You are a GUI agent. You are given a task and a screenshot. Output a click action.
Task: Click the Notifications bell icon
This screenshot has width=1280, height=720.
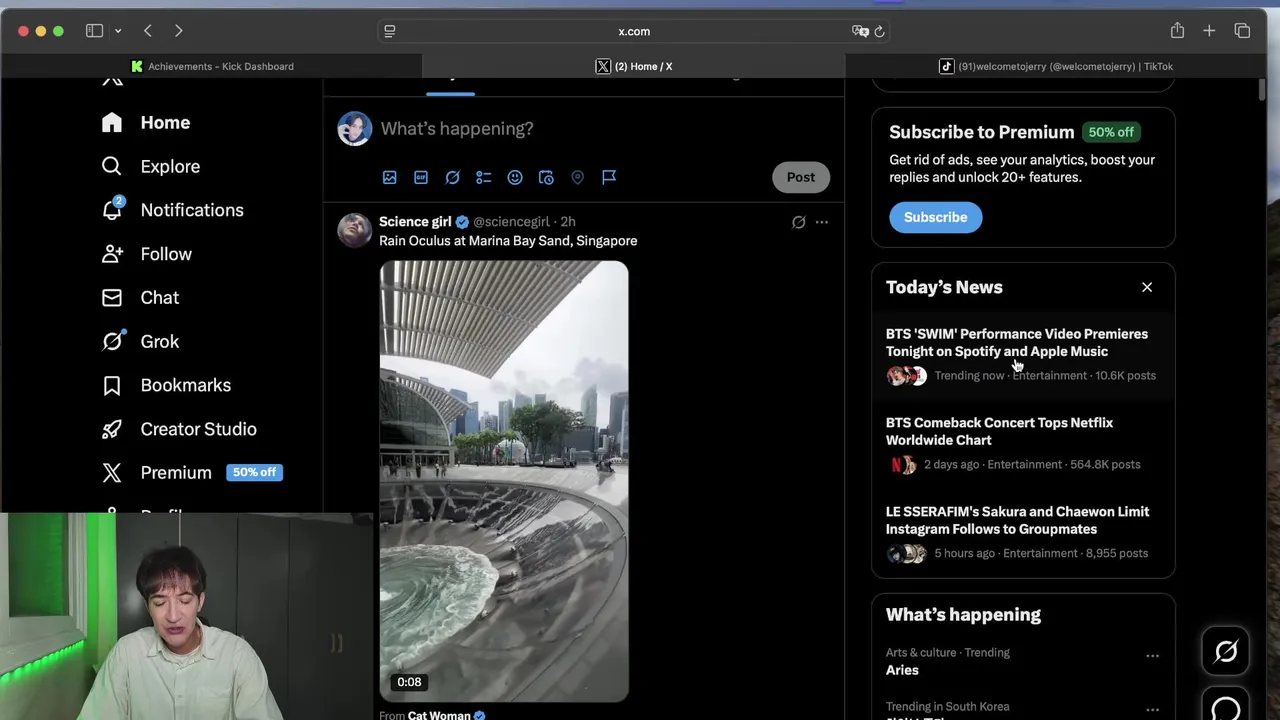tap(112, 210)
